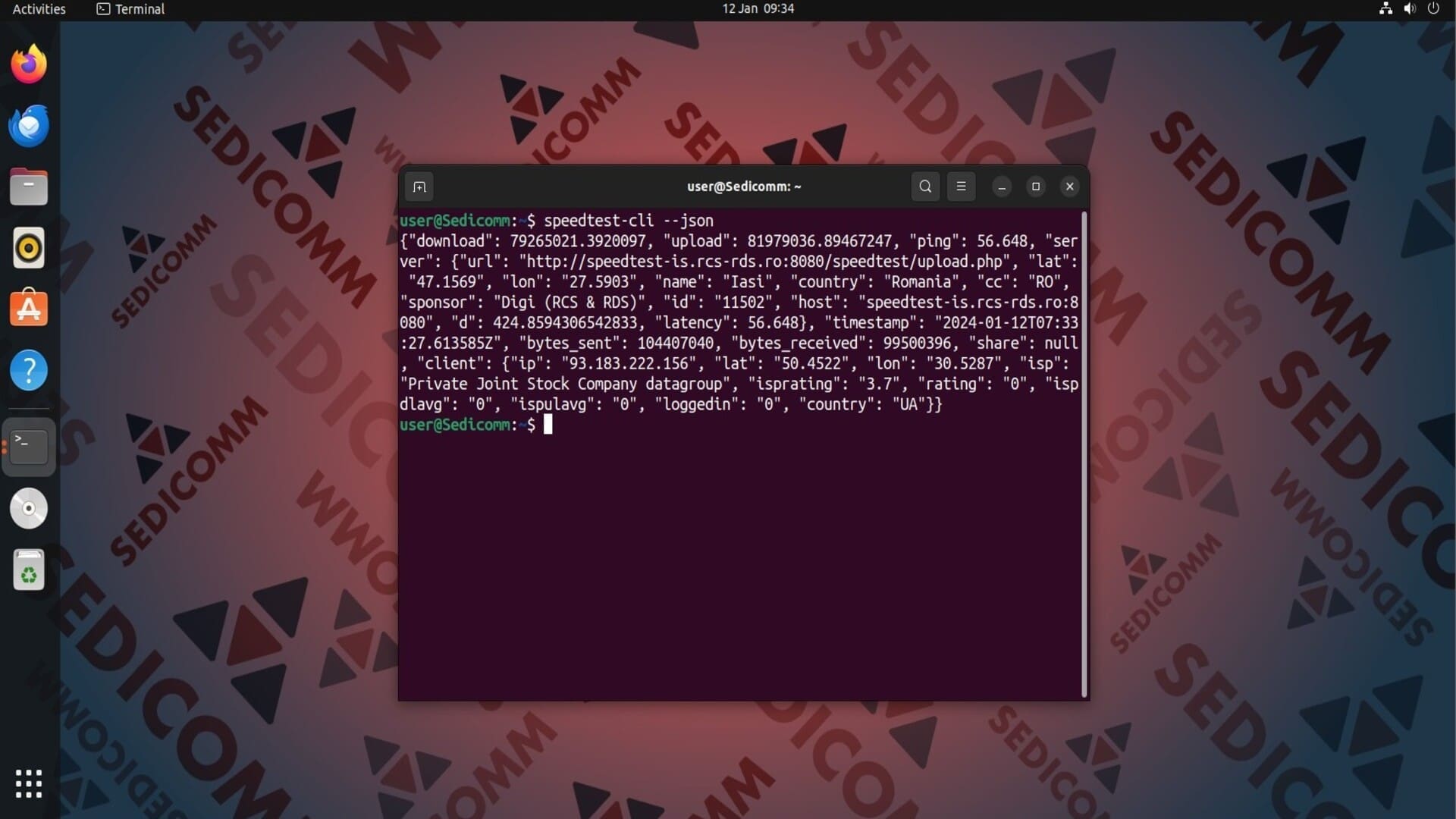Image resolution: width=1456 pixels, height=819 pixels.
Task: Show applications grid
Action: tap(29, 783)
